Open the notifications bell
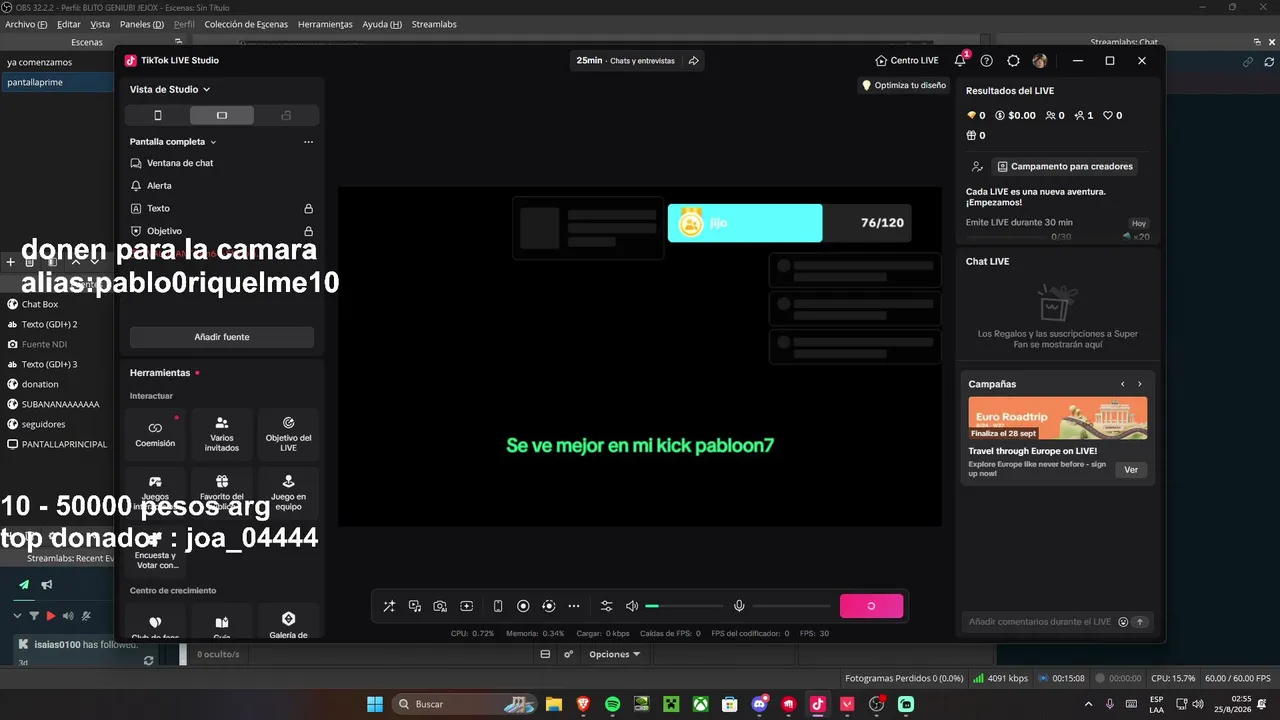Viewport: 1280px width, 720px height. click(961, 60)
